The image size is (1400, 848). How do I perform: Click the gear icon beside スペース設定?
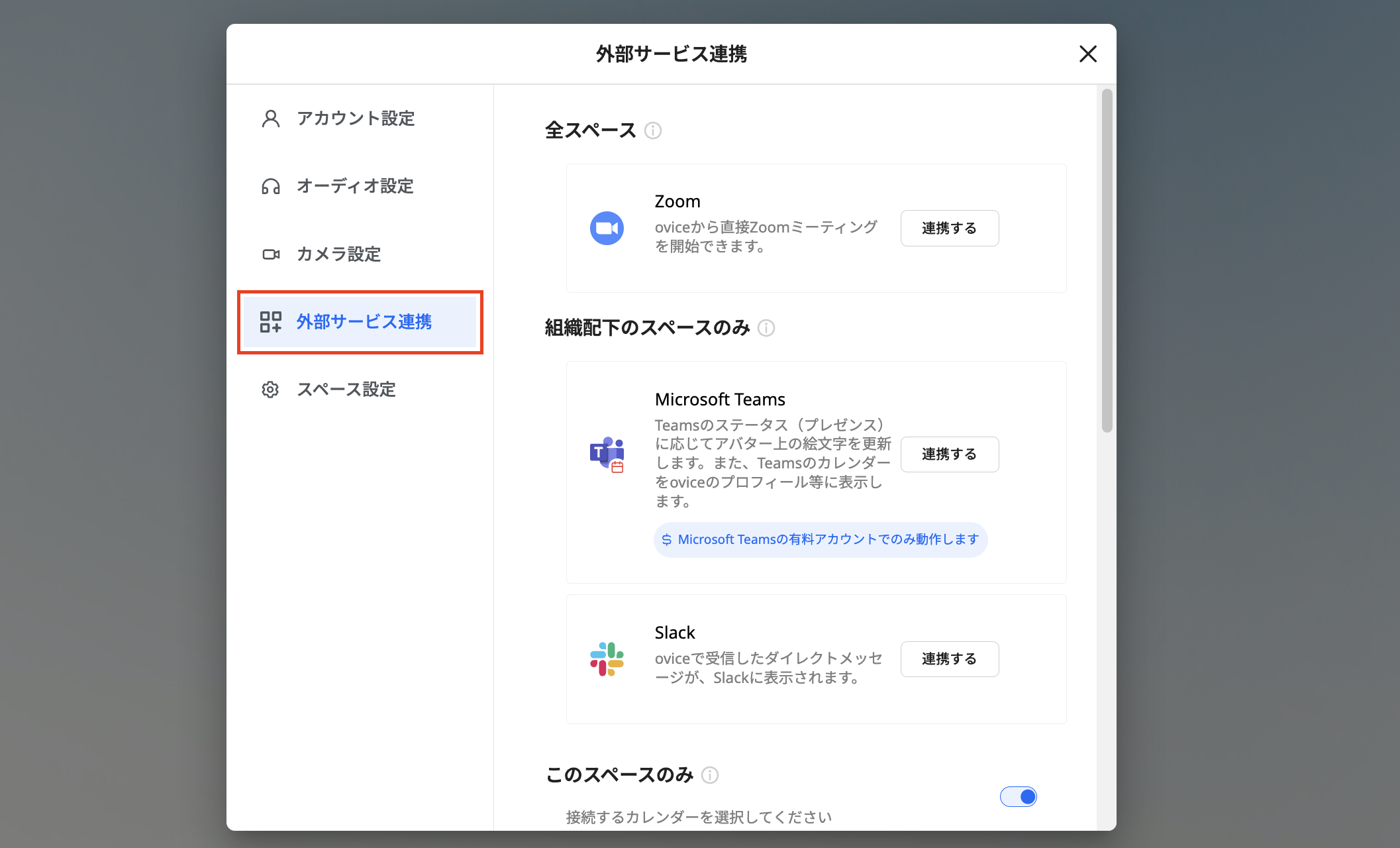pyautogui.click(x=270, y=390)
